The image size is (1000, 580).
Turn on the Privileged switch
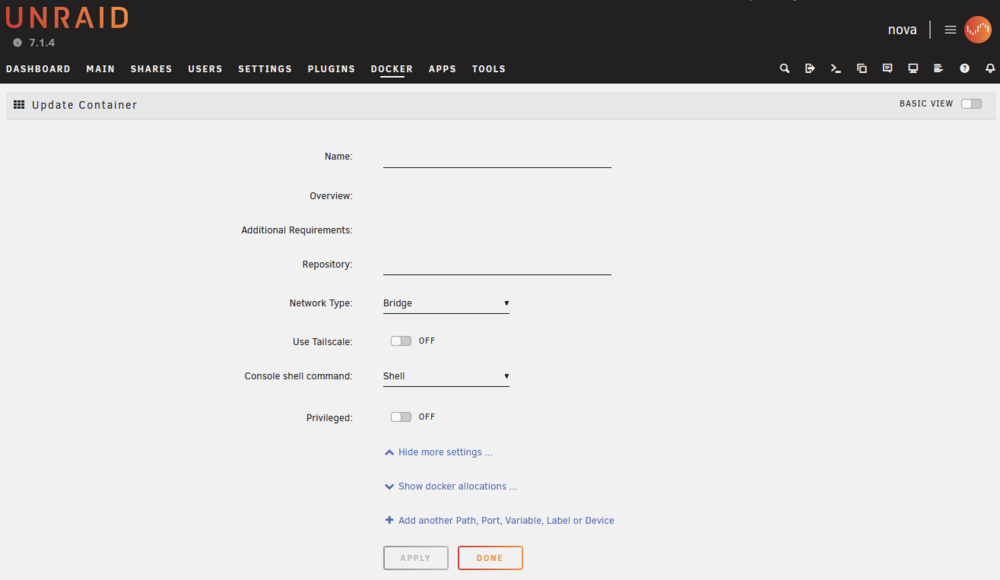click(x=401, y=417)
